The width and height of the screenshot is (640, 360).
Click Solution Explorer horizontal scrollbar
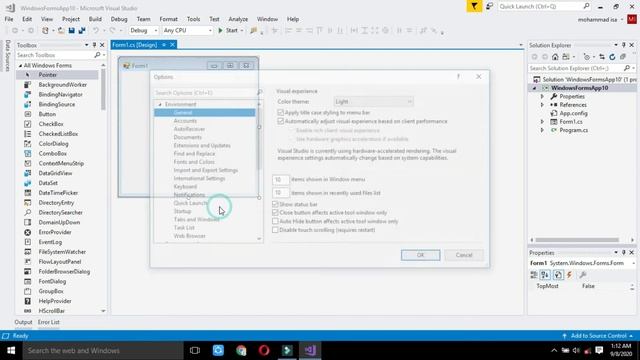coord(577,240)
